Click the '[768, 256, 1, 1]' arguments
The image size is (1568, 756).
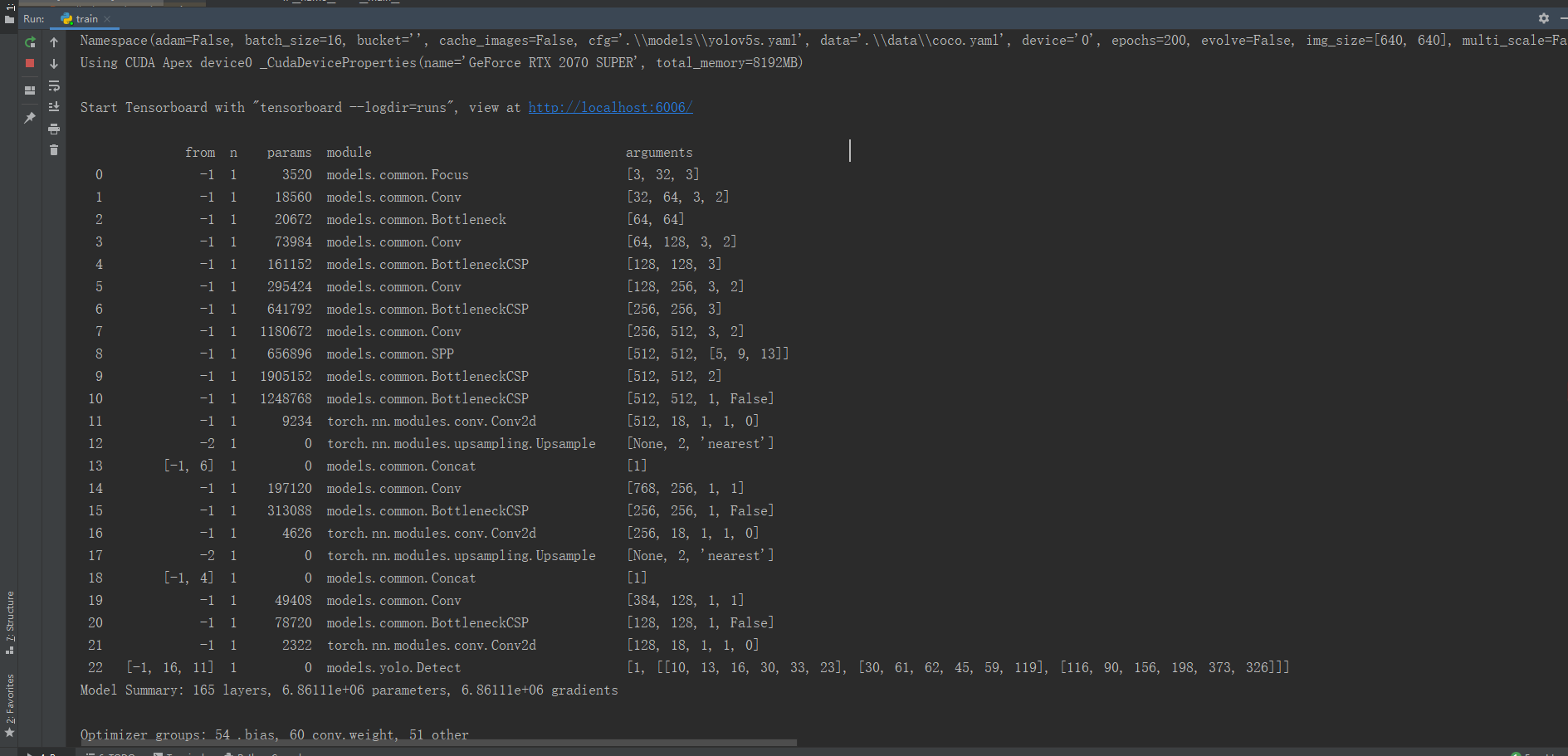pos(686,489)
